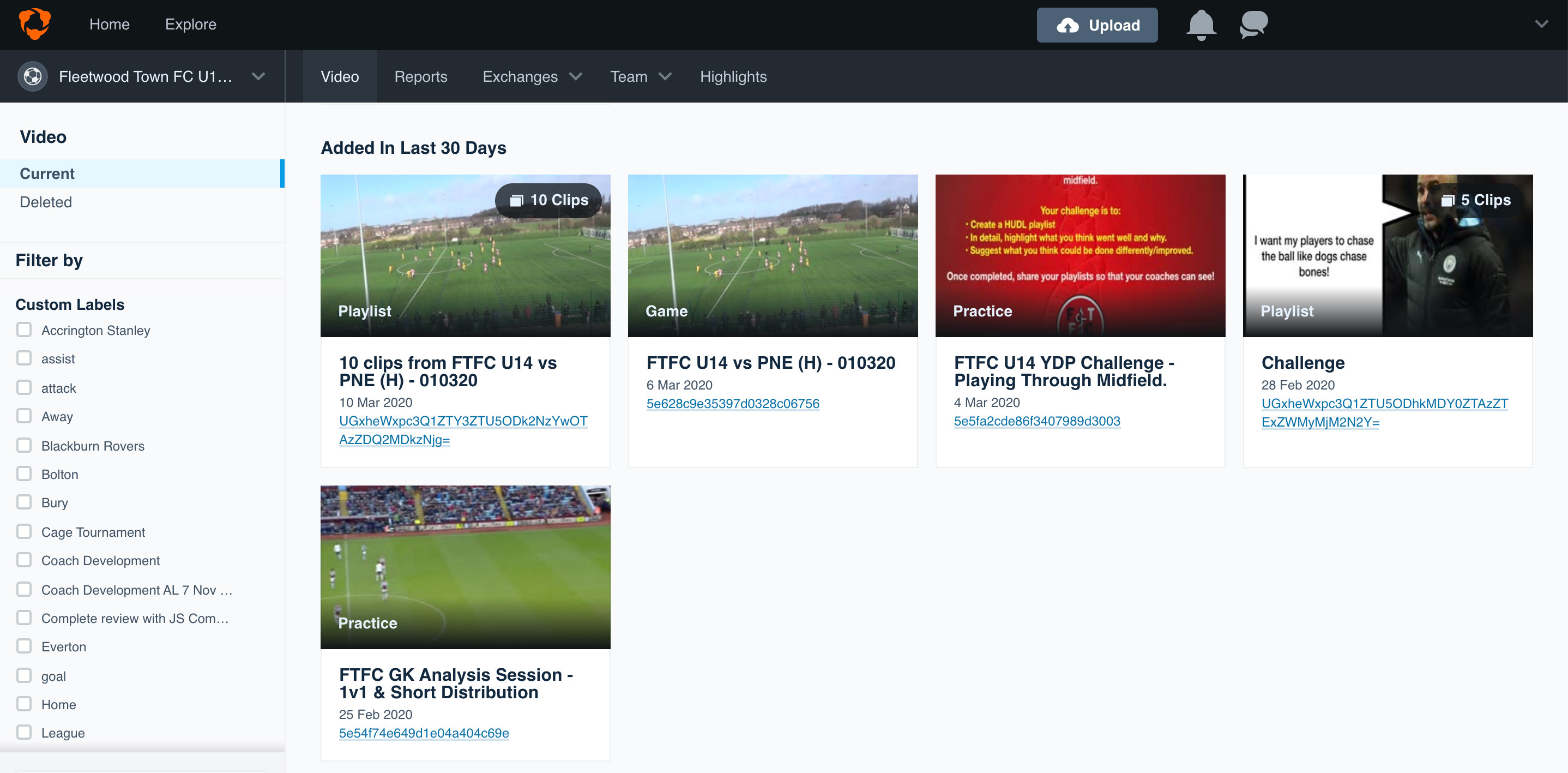Open the account chevron at top right
This screenshot has height=773, width=1568.
[1541, 25]
